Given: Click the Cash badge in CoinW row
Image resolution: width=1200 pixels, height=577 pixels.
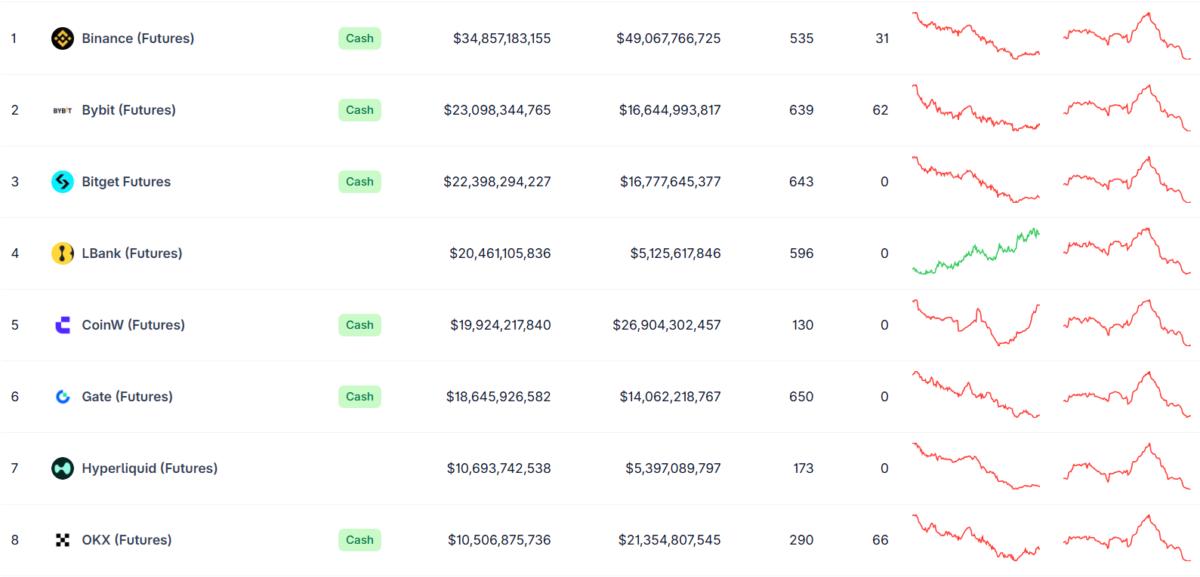Looking at the screenshot, I should pos(359,325).
